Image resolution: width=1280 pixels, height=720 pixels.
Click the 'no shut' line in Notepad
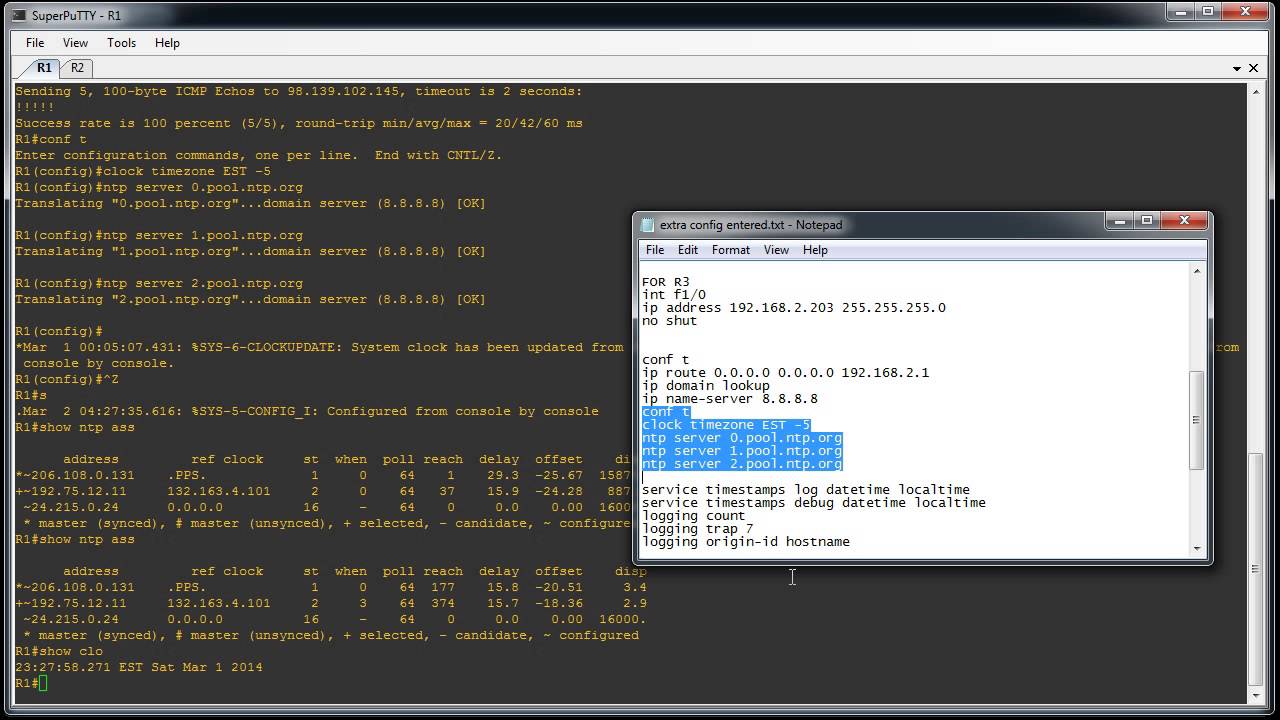pyautogui.click(x=670, y=321)
